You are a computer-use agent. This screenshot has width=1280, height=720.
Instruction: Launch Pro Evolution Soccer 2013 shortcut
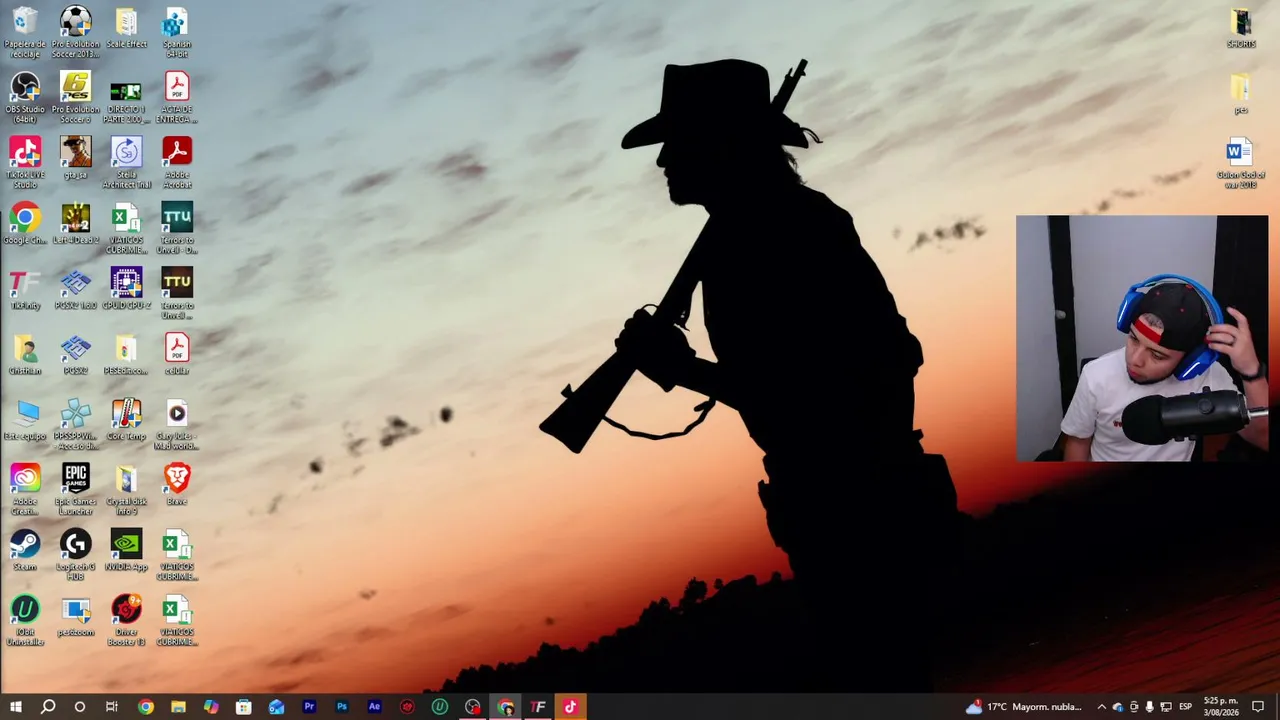click(x=76, y=31)
